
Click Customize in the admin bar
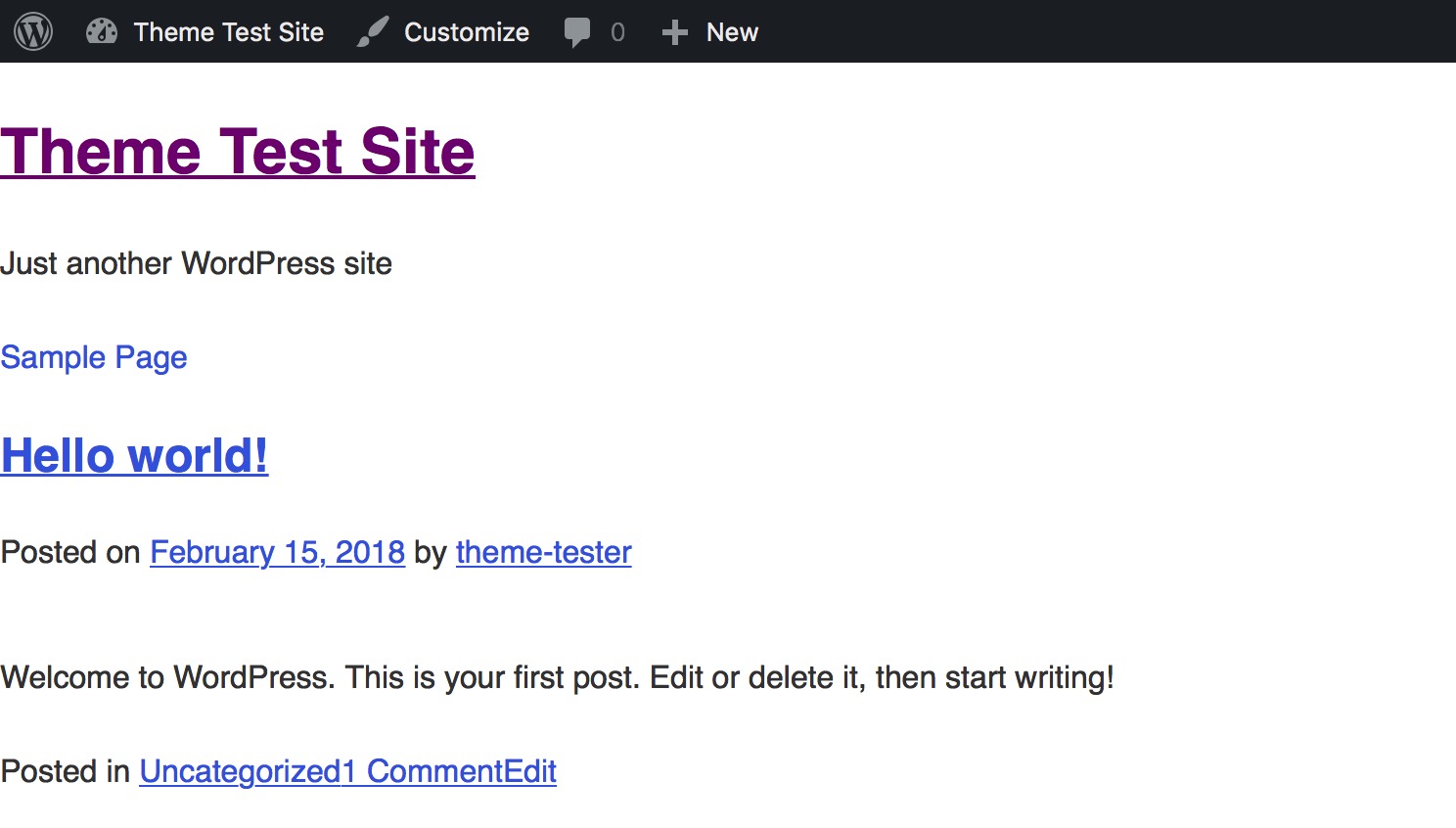point(467,31)
